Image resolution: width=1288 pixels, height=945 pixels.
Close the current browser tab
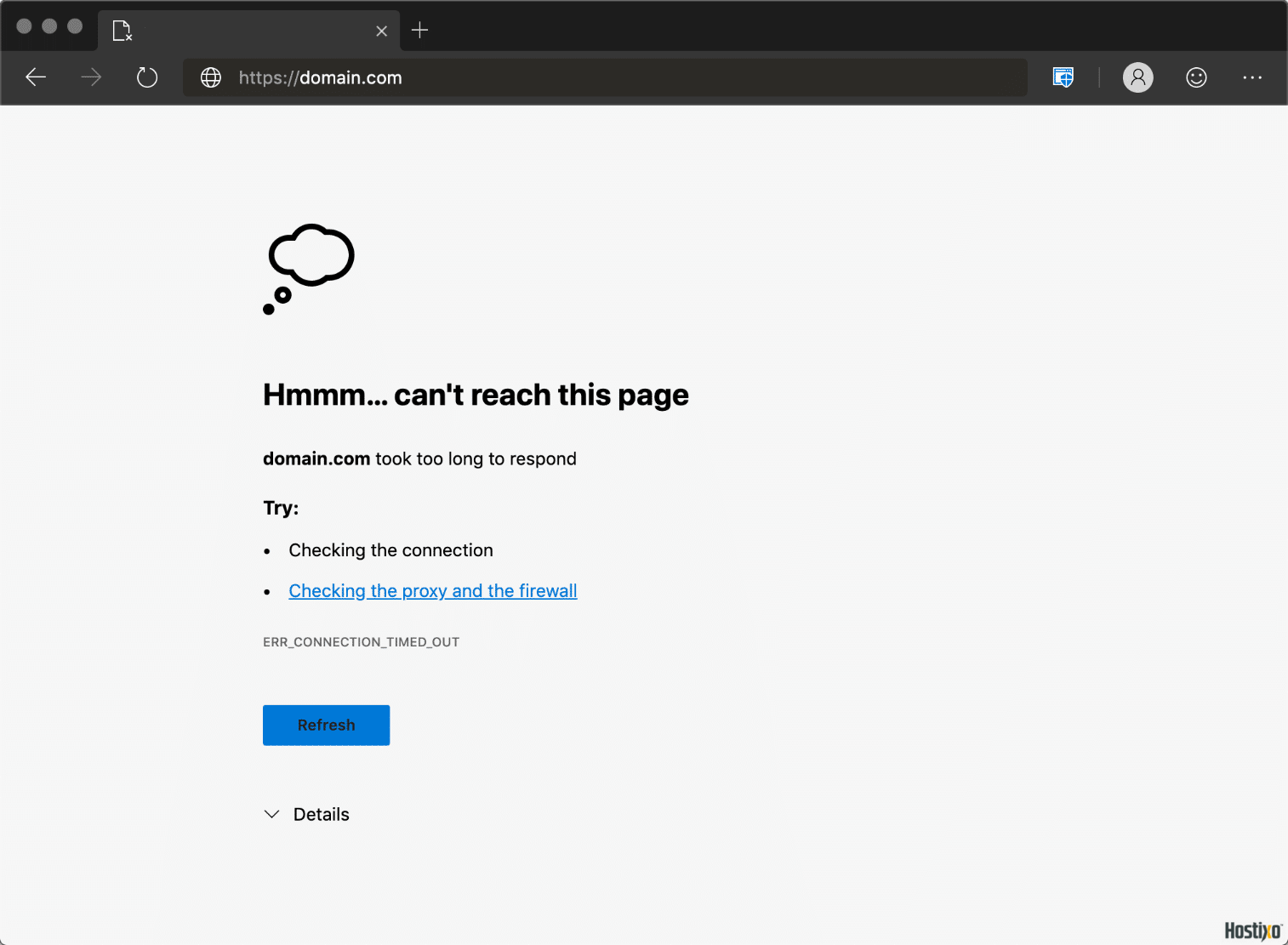(x=381, y=31)
